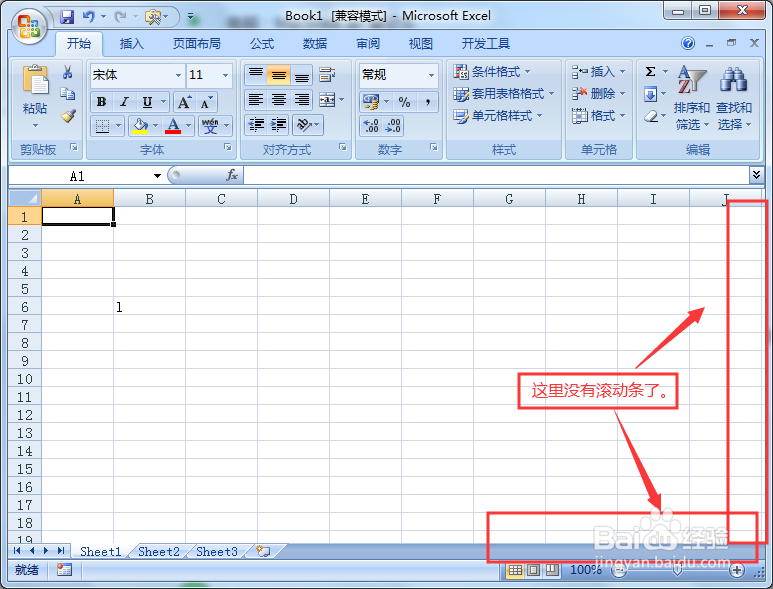This screenshot has width=773, height=589.
Task: Switch to Sheet2 worksheet tab
Action: click(x=159, y=552)
